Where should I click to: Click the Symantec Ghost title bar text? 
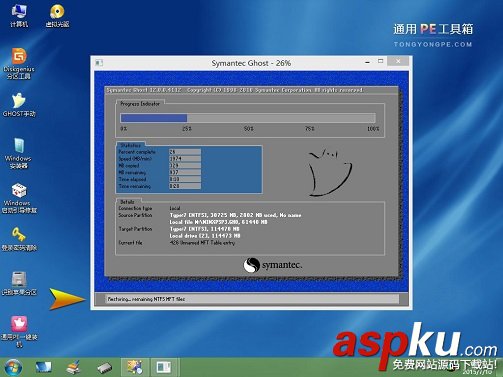(251, 63)
